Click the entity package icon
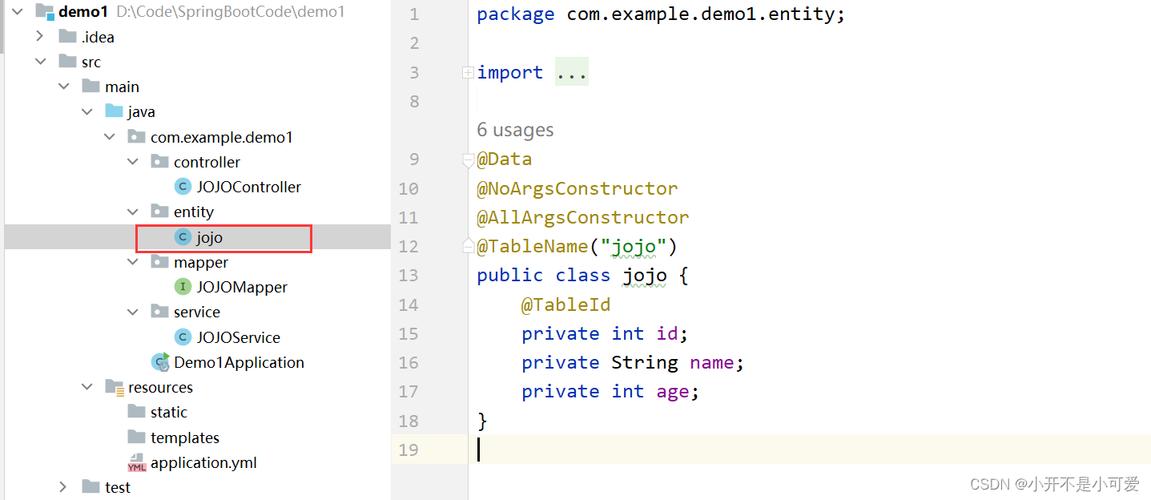Viewport: 1151px width, 500px height. (x=160, y=211)
